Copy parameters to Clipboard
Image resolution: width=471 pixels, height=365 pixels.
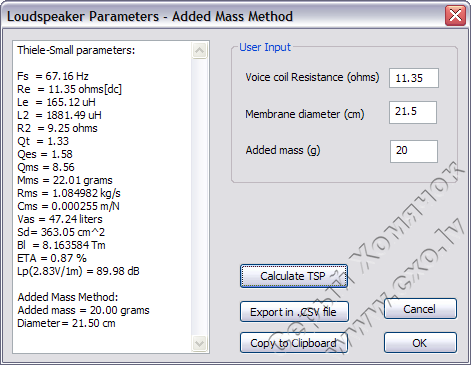tap(294, 343)
